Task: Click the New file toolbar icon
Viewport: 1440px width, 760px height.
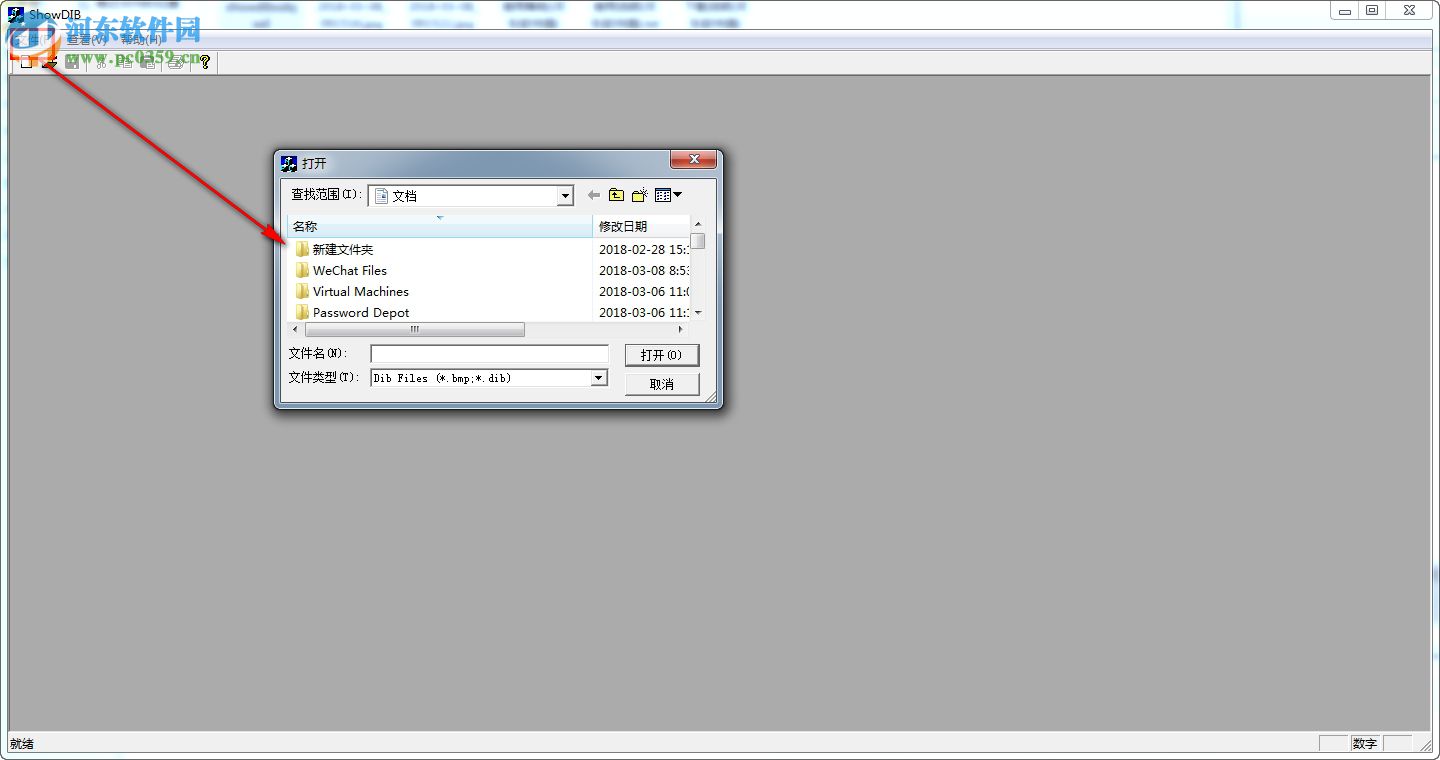Action: pos(27,62)
